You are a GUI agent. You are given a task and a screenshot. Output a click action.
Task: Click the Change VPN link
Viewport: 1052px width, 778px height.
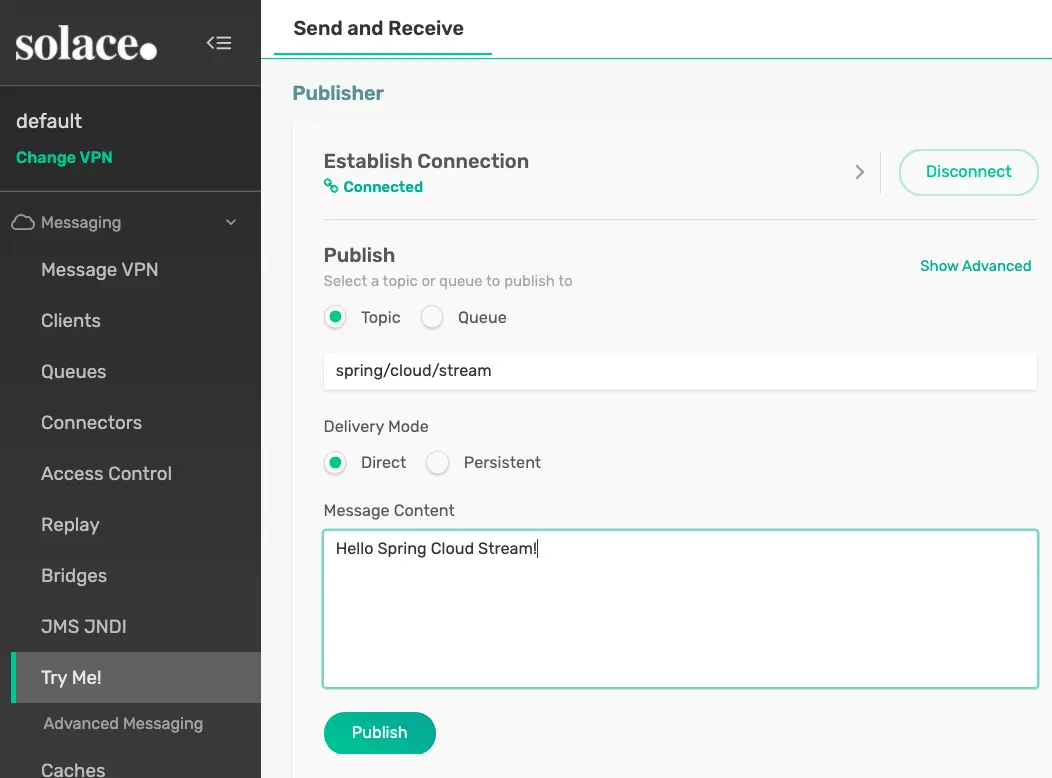pos(64,158)
